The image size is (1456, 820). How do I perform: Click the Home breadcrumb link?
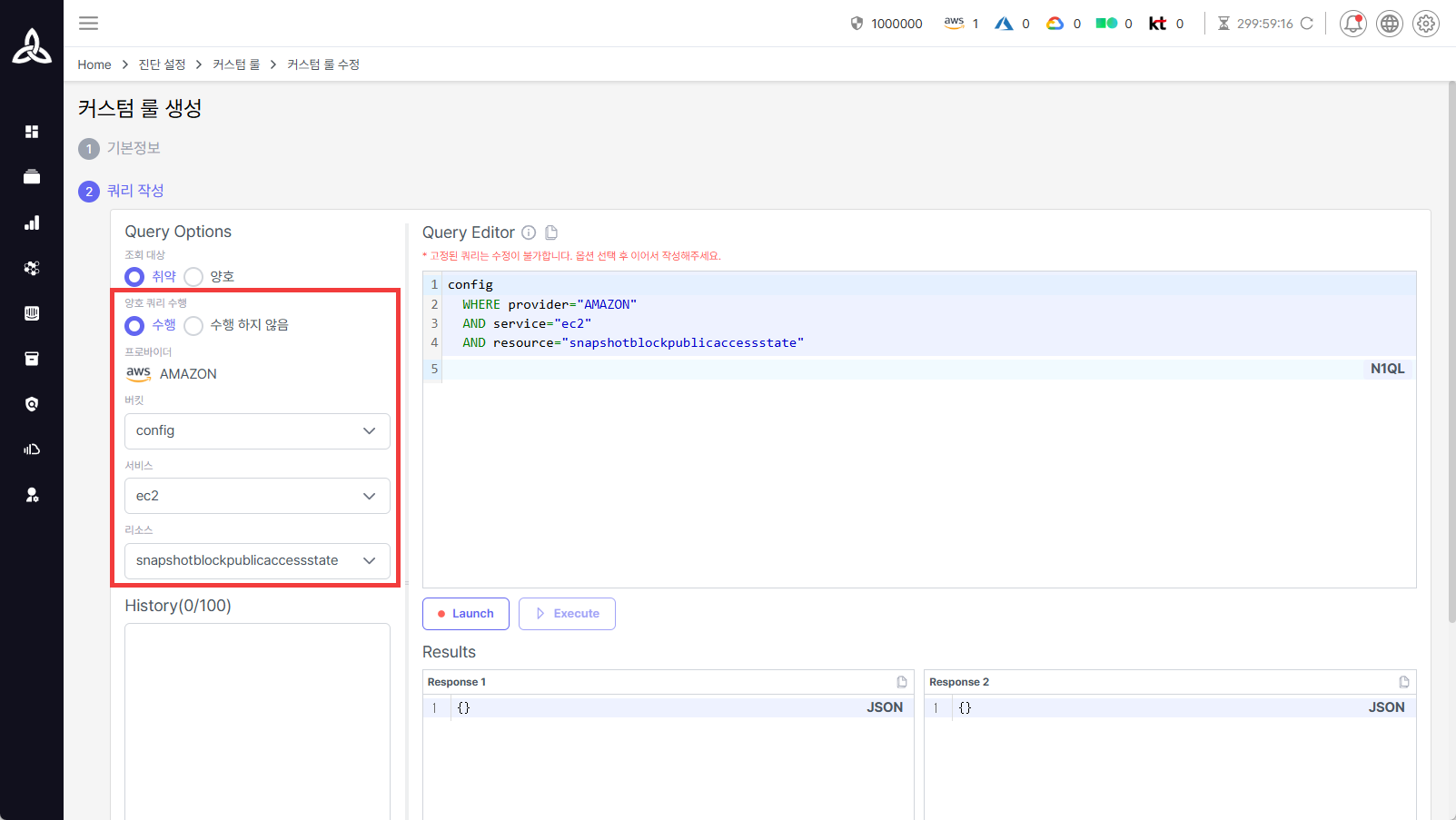(94, 64)
